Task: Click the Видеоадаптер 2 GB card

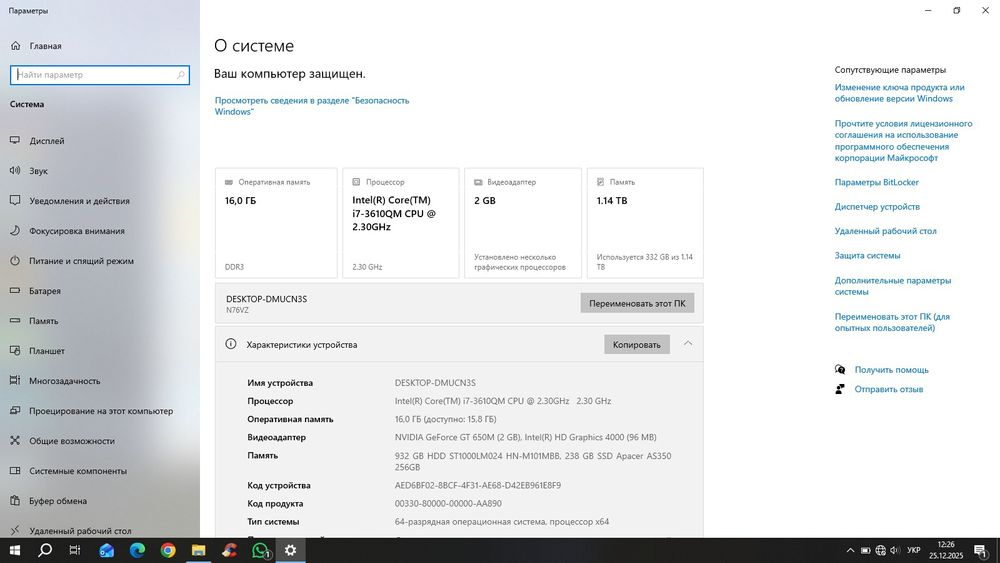Action: [523, 223]
